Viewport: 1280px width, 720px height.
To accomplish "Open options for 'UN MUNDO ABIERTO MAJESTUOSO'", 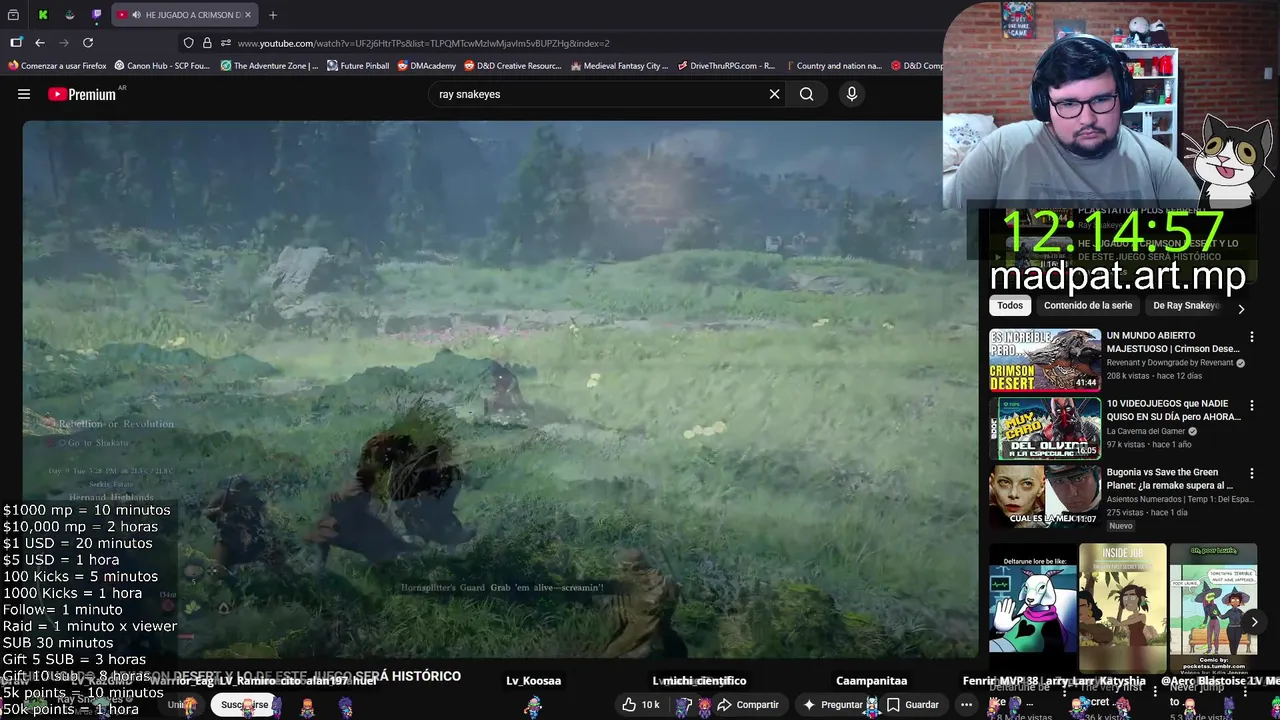I will (1251, 337).
